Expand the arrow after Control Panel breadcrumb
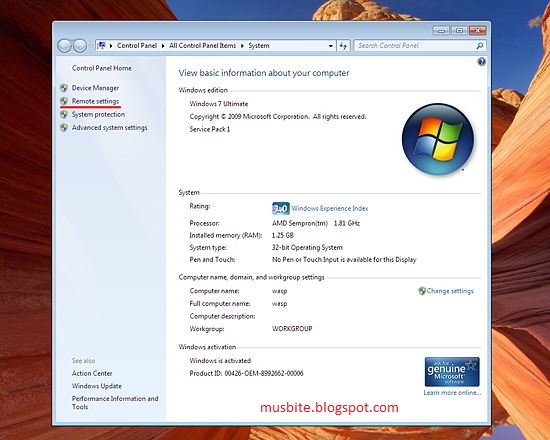Screen dimensions: 550x440 [x=163, y=46]
